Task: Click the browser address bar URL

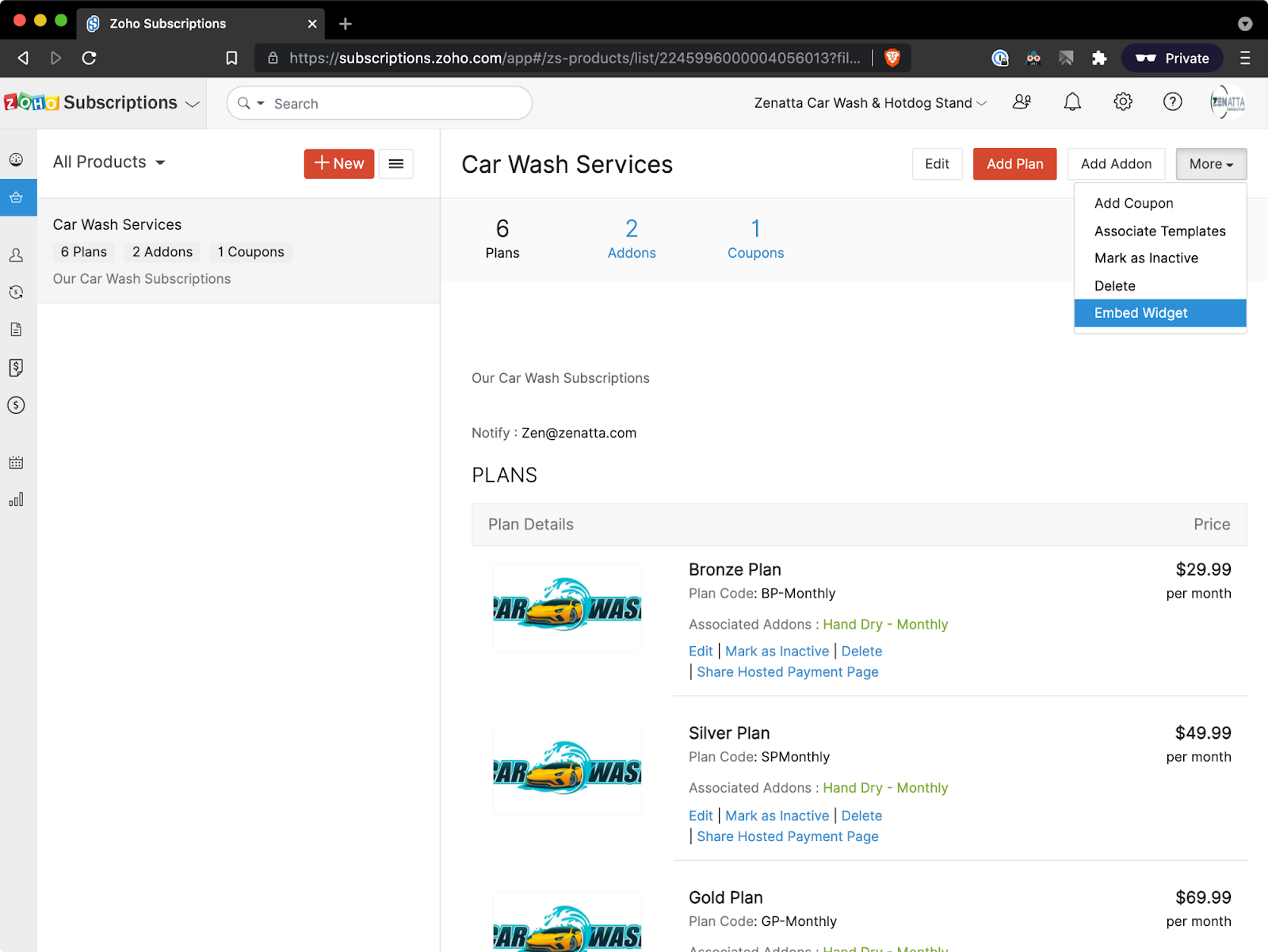Action: (x=575, y=58)
